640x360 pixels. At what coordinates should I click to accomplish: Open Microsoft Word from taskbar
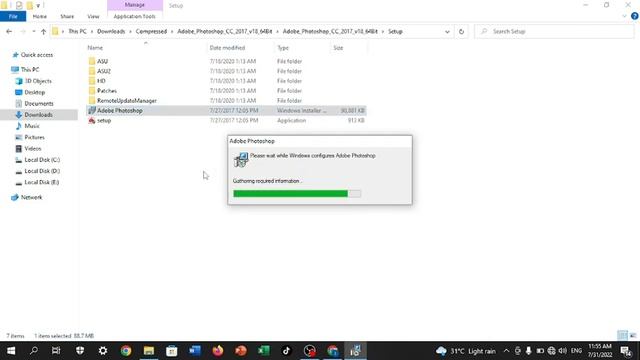pos(195,351)
